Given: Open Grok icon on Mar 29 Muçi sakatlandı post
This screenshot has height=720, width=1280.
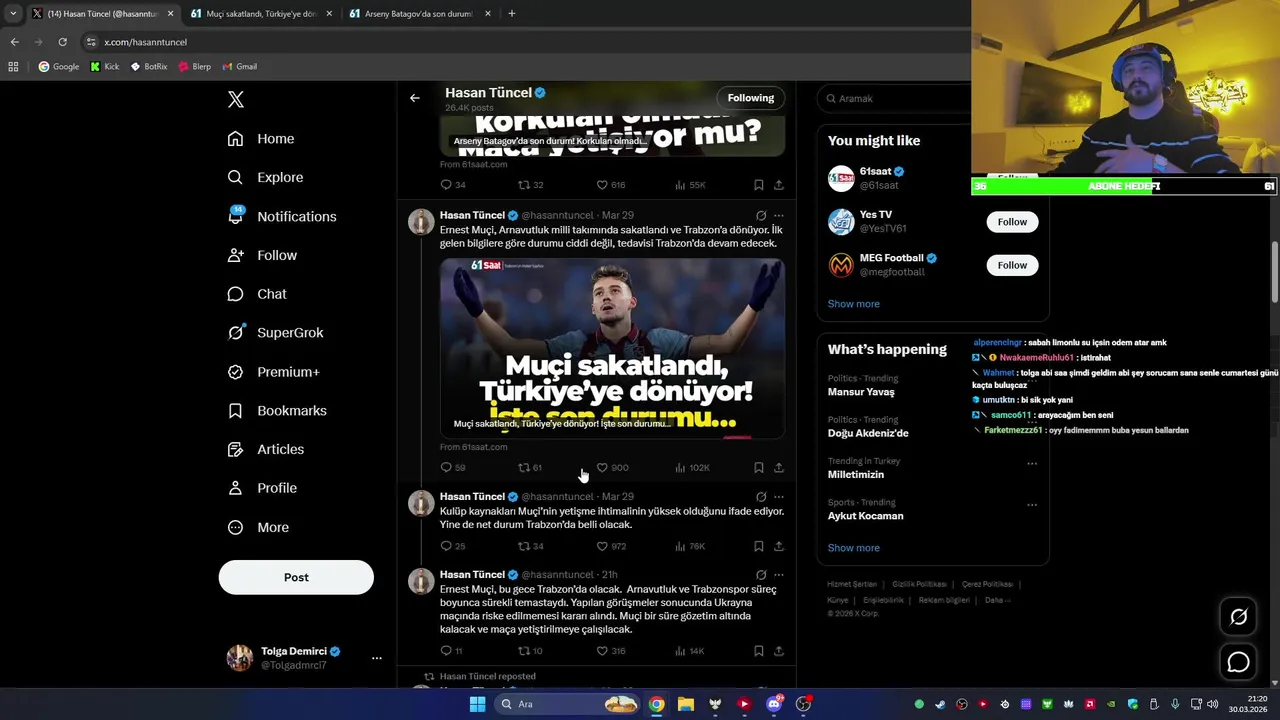Looking at the screenshot, I should point(761,215).
